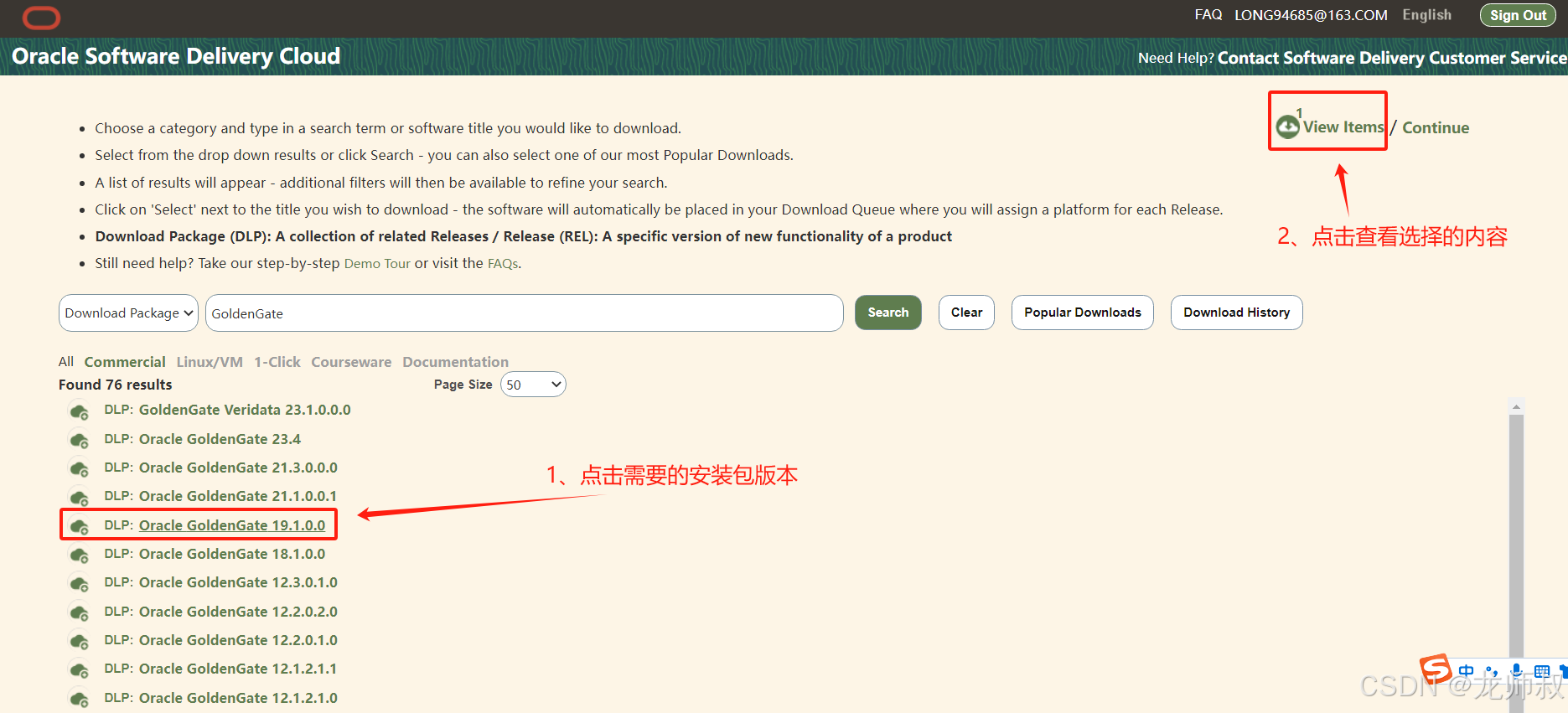Click cloud icon beside Oracle GoldenGate 18.1.0.0
The image size is (1568, 713).
point(79,555)
